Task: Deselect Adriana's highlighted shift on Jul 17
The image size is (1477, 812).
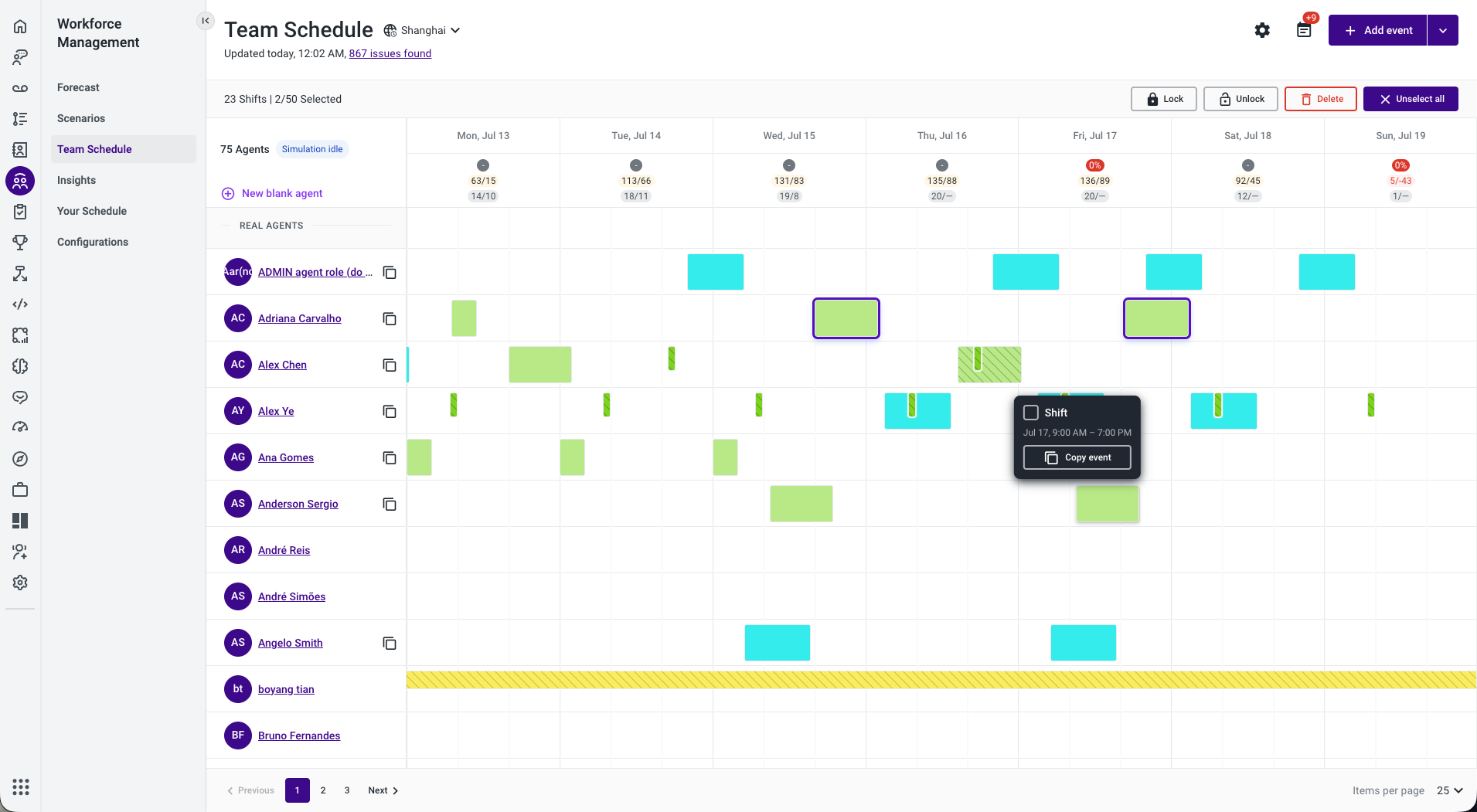Action: click(1157, 318)
